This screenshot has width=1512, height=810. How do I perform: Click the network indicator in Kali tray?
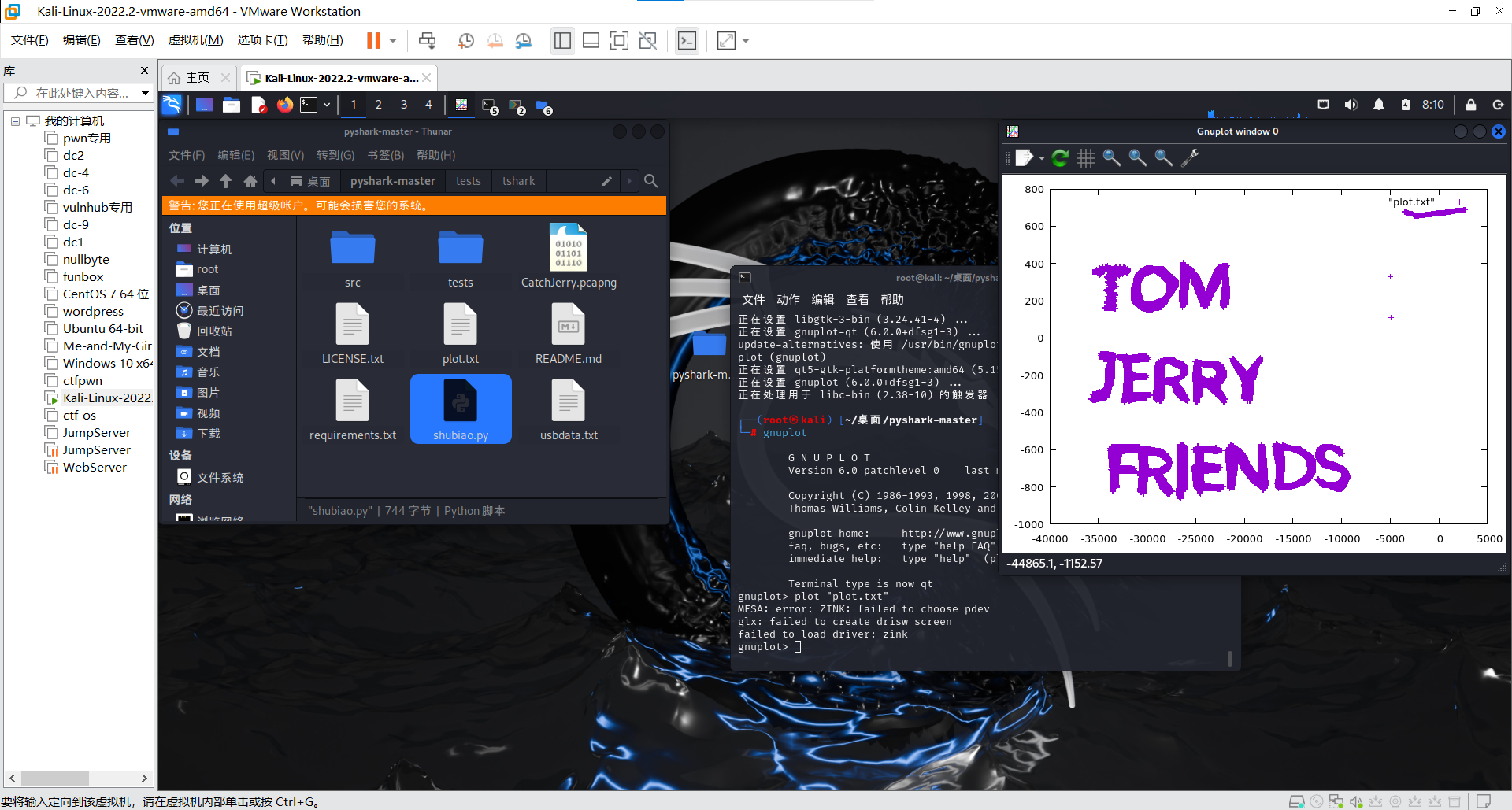pyautogui.click(x=1323, y=105)
